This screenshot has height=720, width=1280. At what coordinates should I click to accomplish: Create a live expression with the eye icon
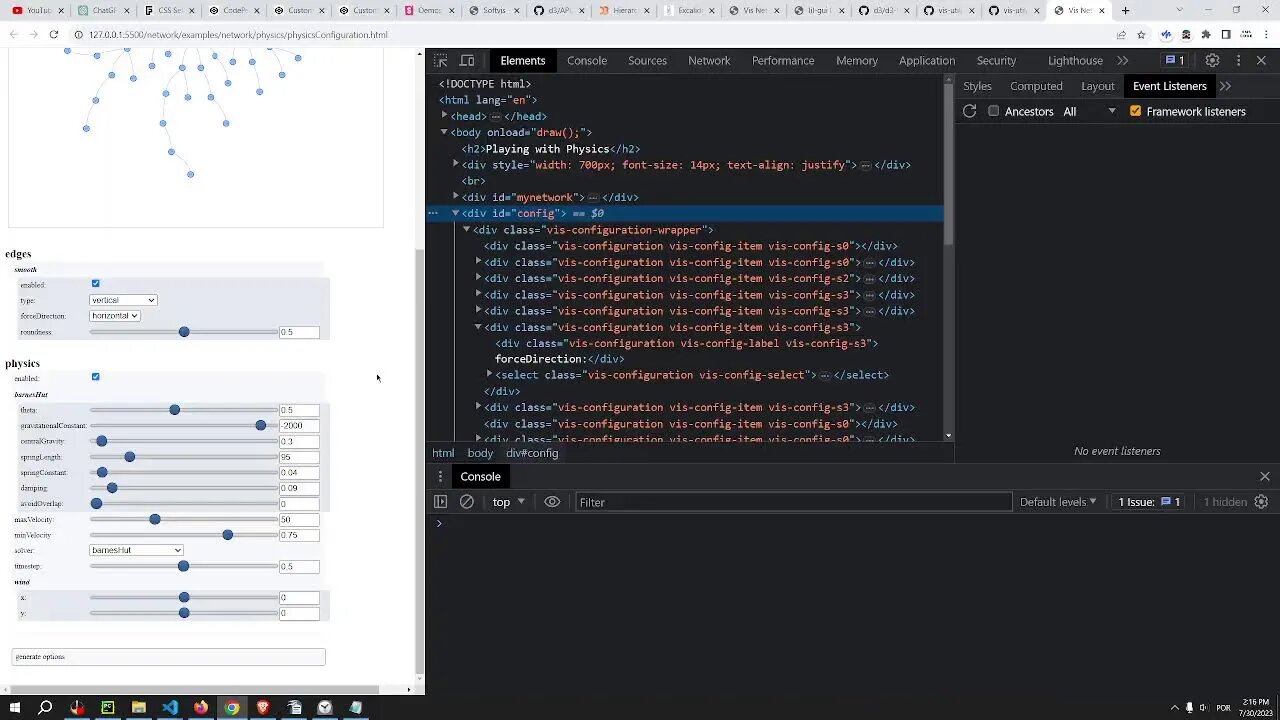click(x=552, y=502)
